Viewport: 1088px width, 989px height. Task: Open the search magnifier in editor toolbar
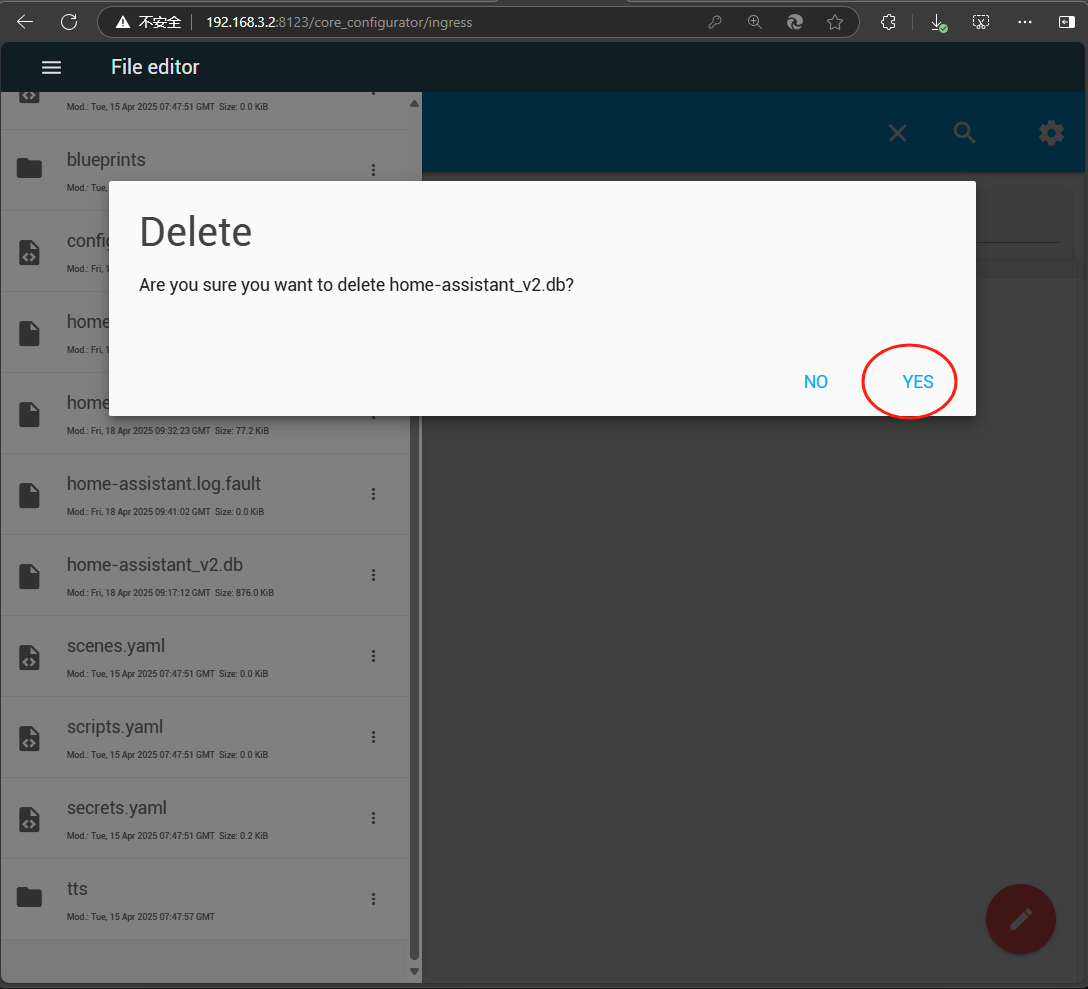pos(964,133)
